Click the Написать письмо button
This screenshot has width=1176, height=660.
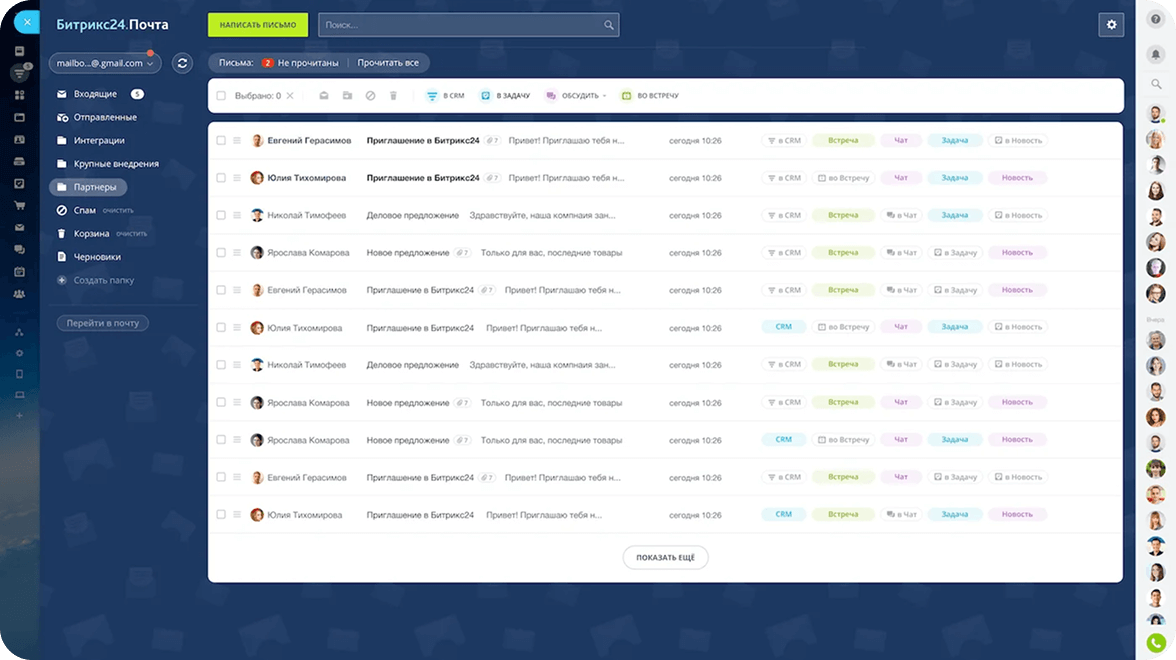point(257,25)
